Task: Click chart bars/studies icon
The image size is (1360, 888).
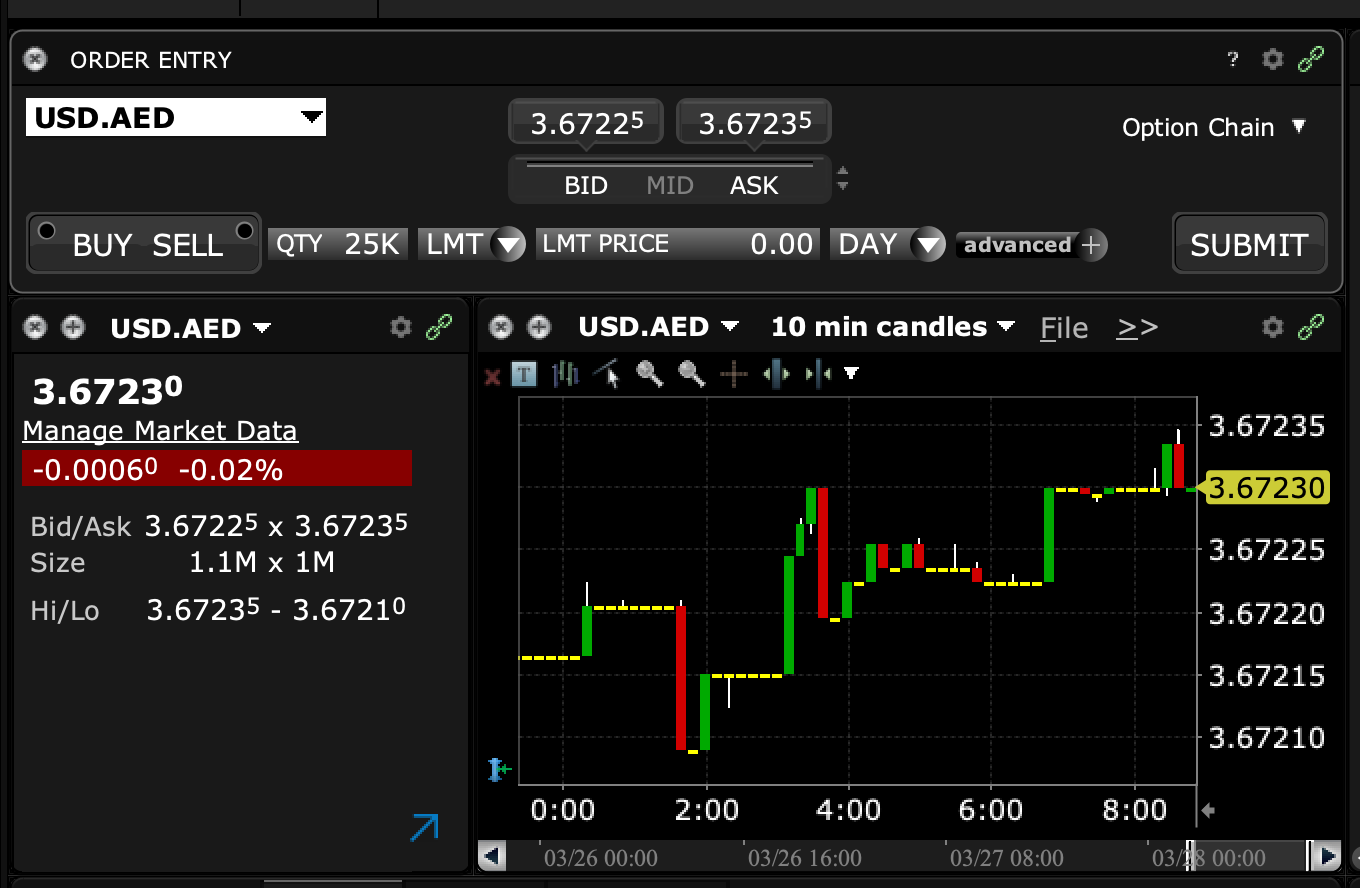Action: [565, 374]
